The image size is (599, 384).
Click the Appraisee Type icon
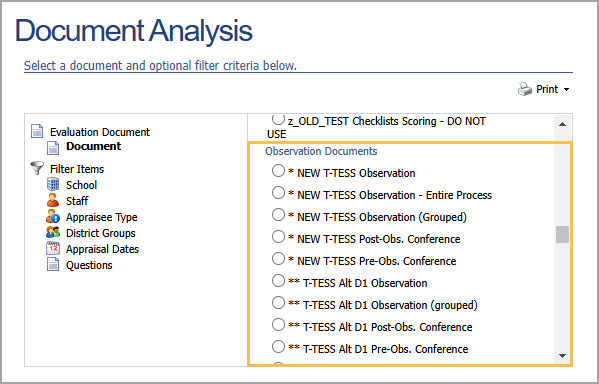[53, 216]
